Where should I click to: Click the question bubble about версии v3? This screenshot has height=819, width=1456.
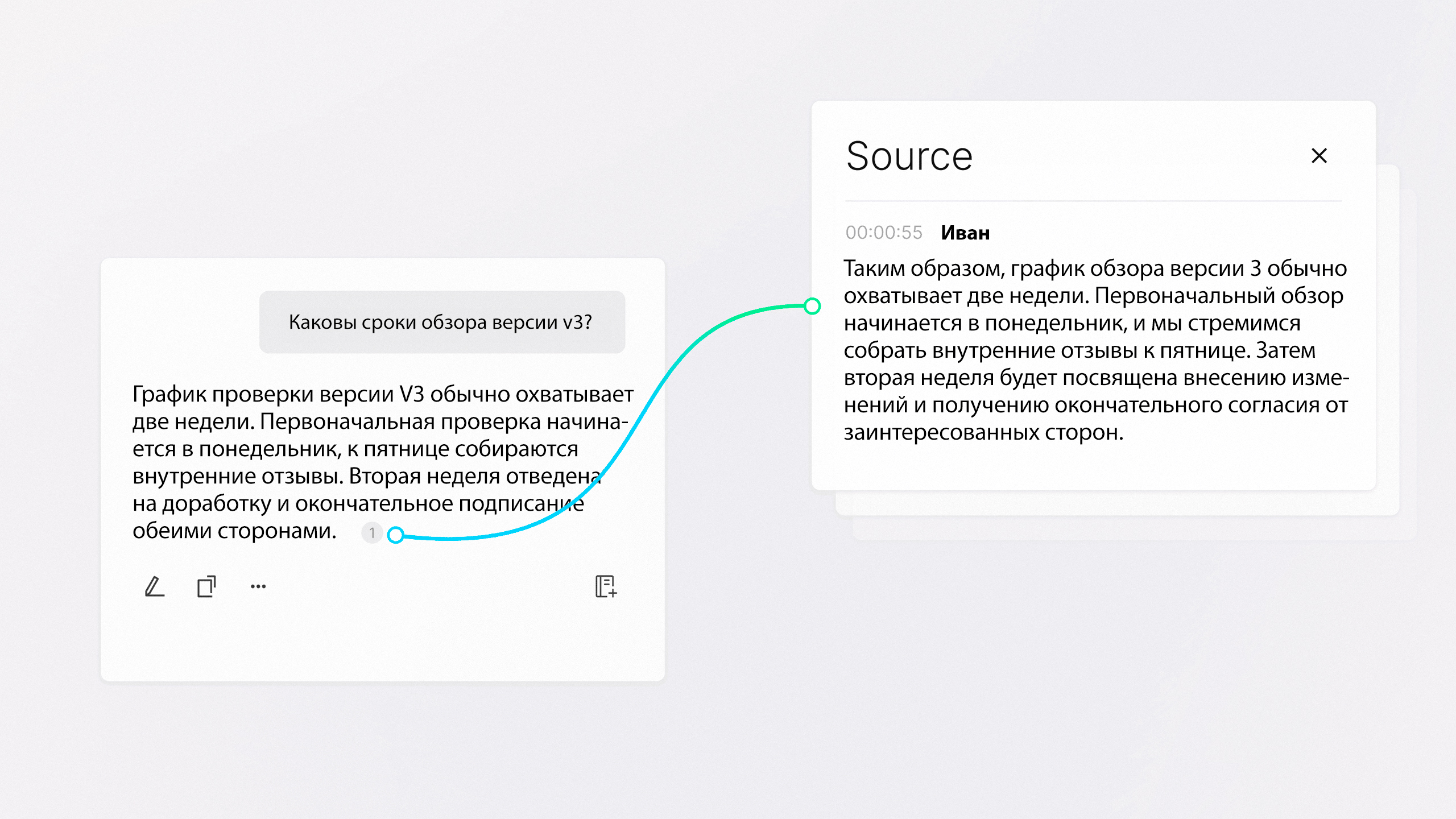[x=442, y=322]
